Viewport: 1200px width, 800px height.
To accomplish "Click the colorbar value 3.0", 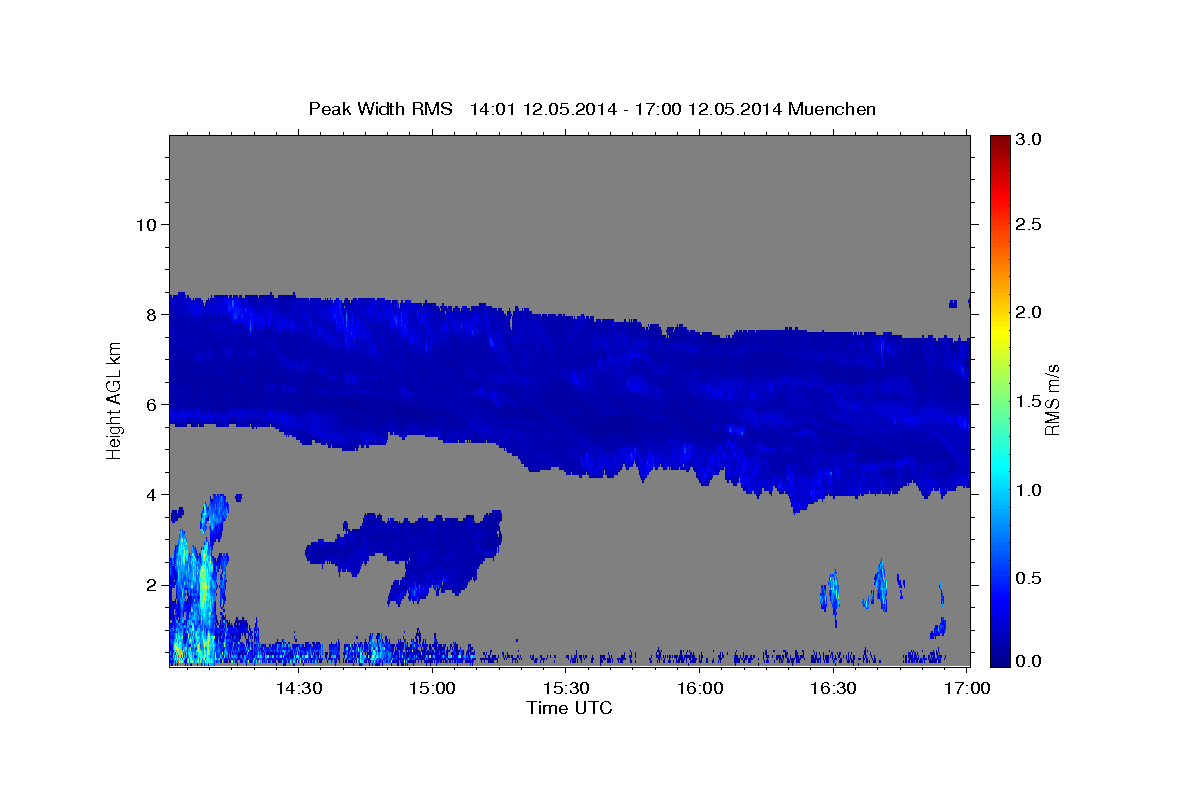I will [1029, 139].
